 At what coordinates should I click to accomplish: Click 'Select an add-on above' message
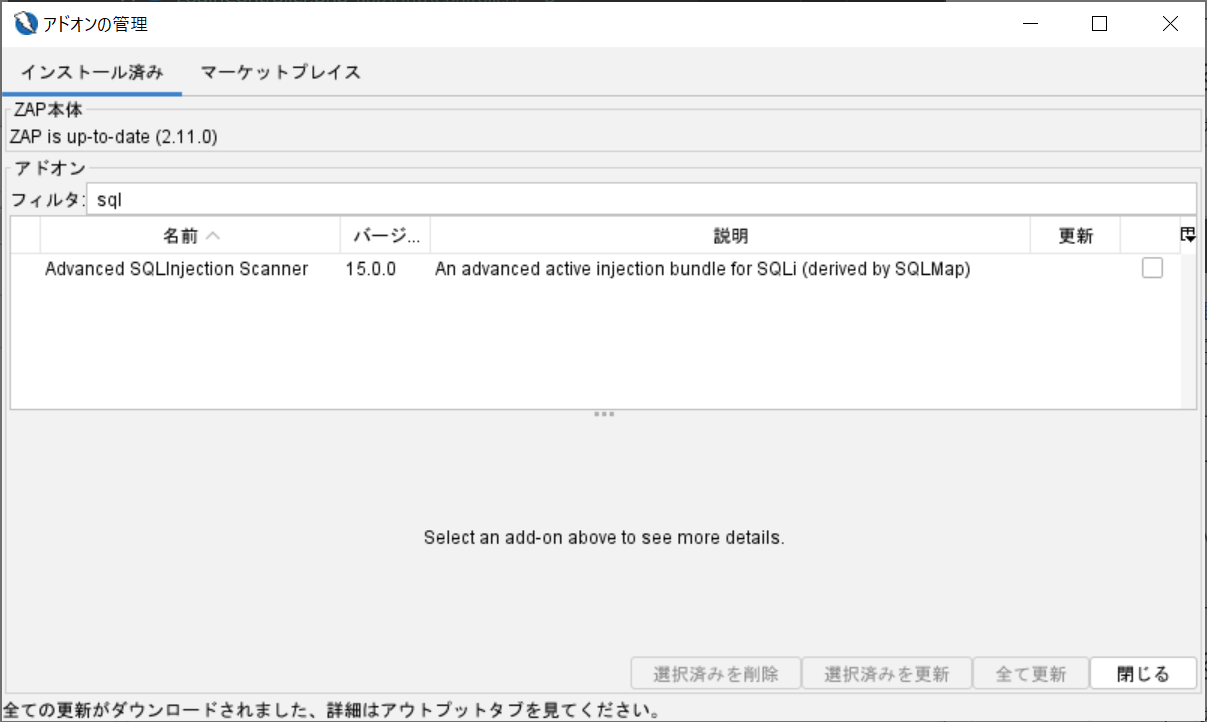click(x=604, y=538)
